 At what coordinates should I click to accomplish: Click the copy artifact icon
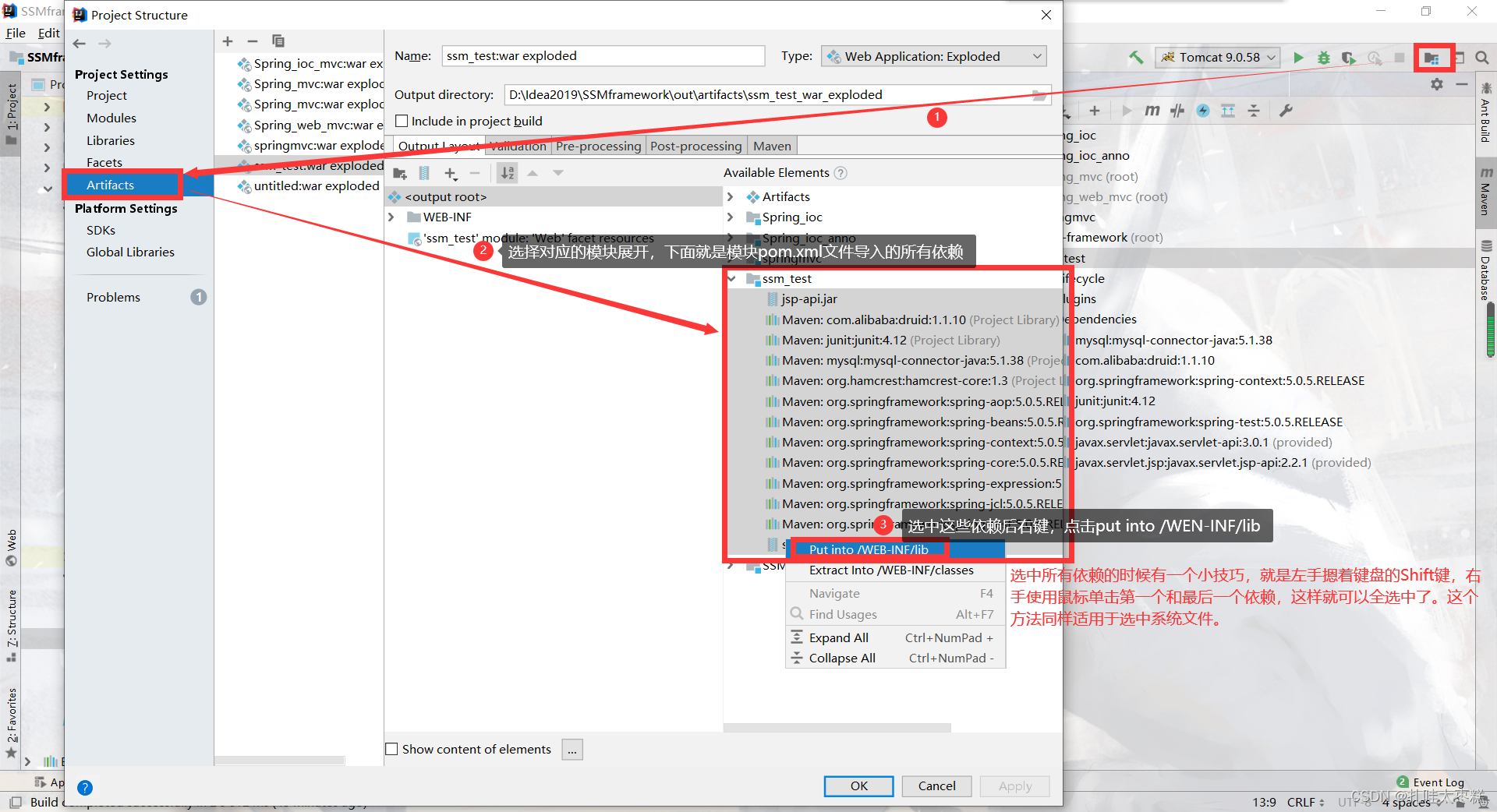pos(278,41)
